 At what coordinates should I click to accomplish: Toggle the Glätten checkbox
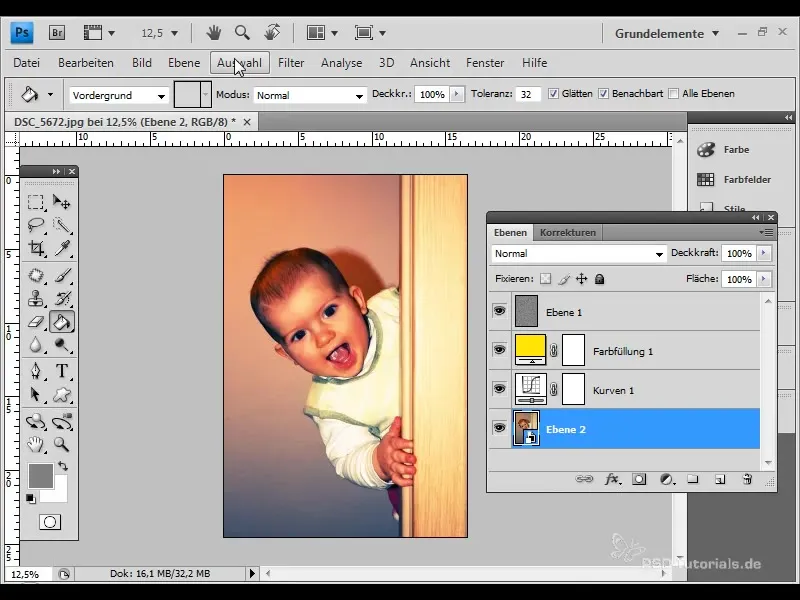pyautogui.click(x=553, y=94)
